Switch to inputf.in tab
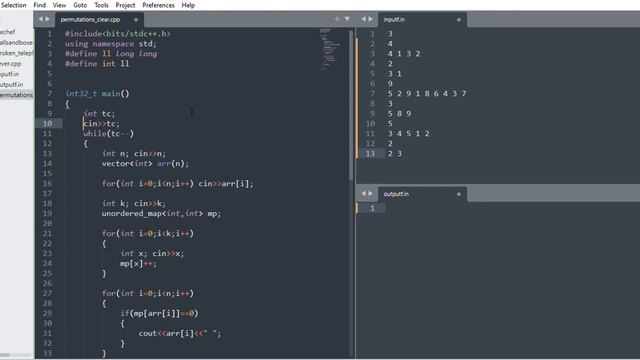640x360 pixels. (x=394, y=20)
